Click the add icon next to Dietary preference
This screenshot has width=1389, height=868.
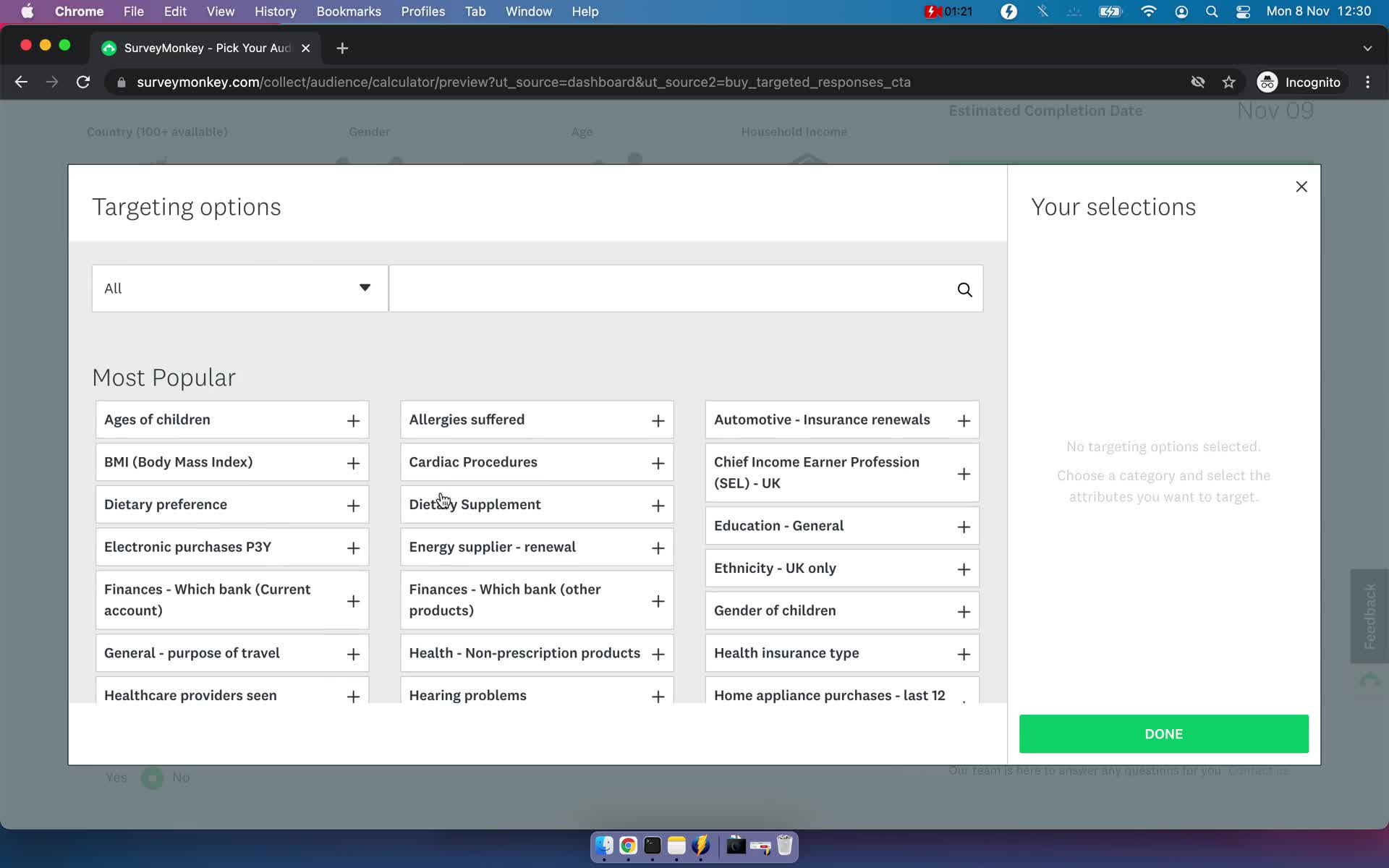coord(353,505)
